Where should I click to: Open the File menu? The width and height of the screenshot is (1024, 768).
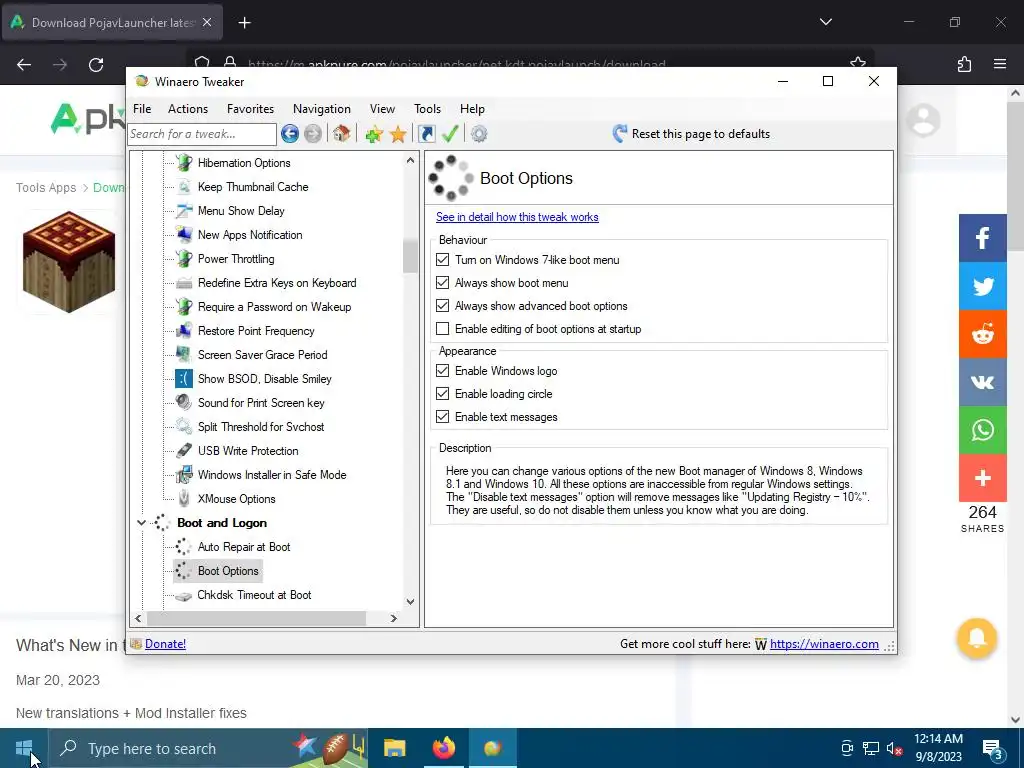click(142, 109)
